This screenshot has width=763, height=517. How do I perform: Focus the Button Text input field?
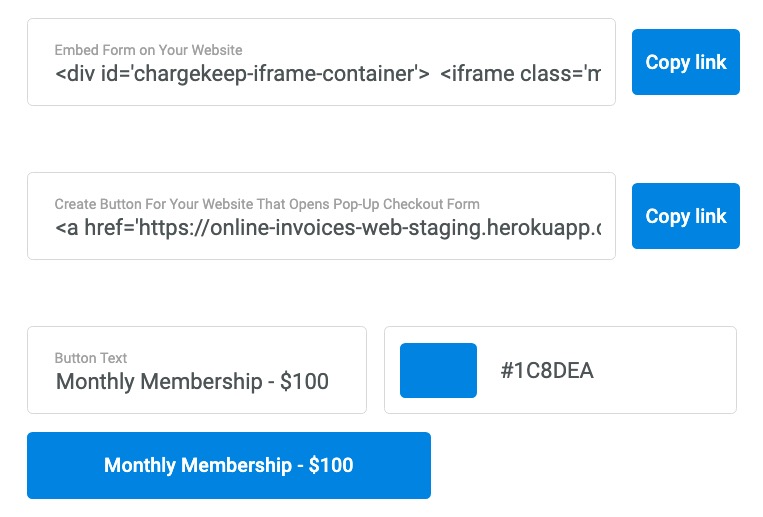[197, 370]
